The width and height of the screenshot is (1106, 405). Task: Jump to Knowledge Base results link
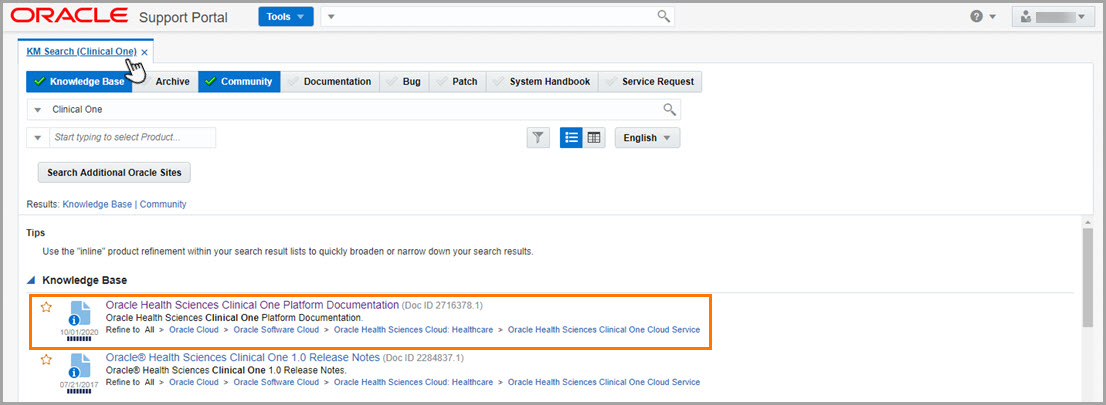[97, 204]
